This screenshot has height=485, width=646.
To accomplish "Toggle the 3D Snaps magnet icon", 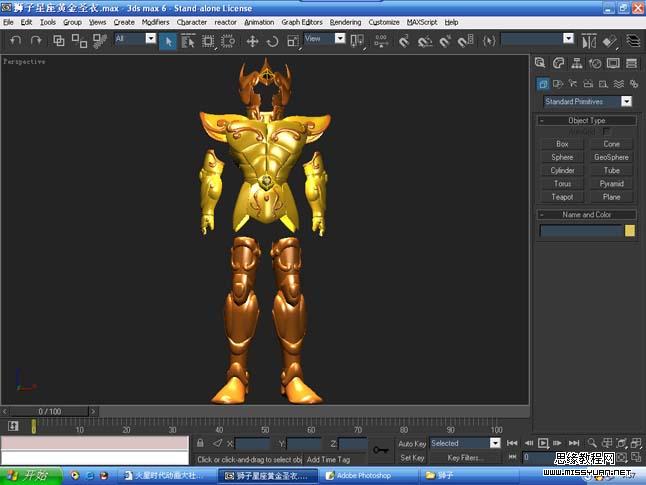I will click(x=404, y=41).
